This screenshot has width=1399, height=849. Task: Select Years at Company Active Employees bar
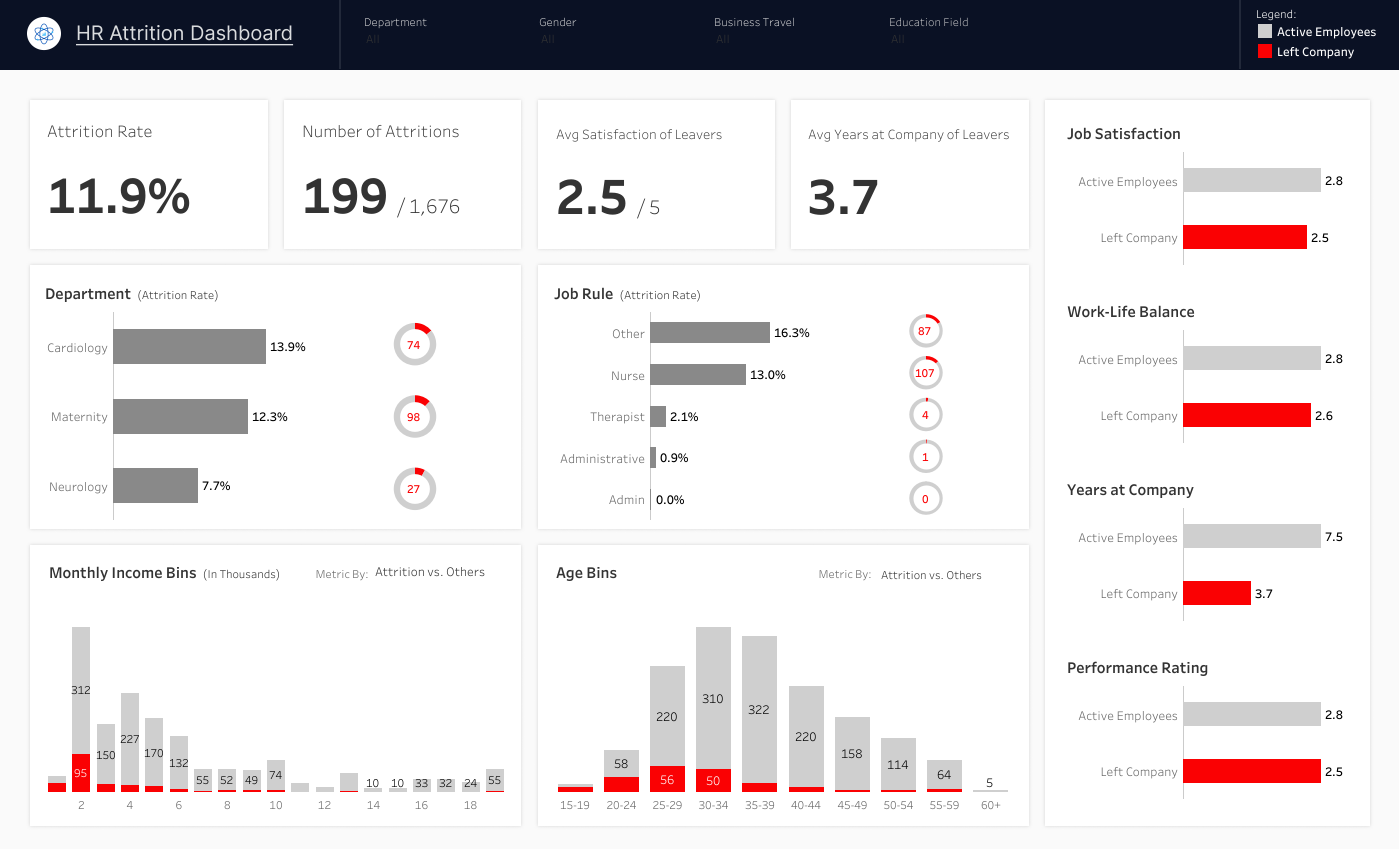tap(1252, 536)
